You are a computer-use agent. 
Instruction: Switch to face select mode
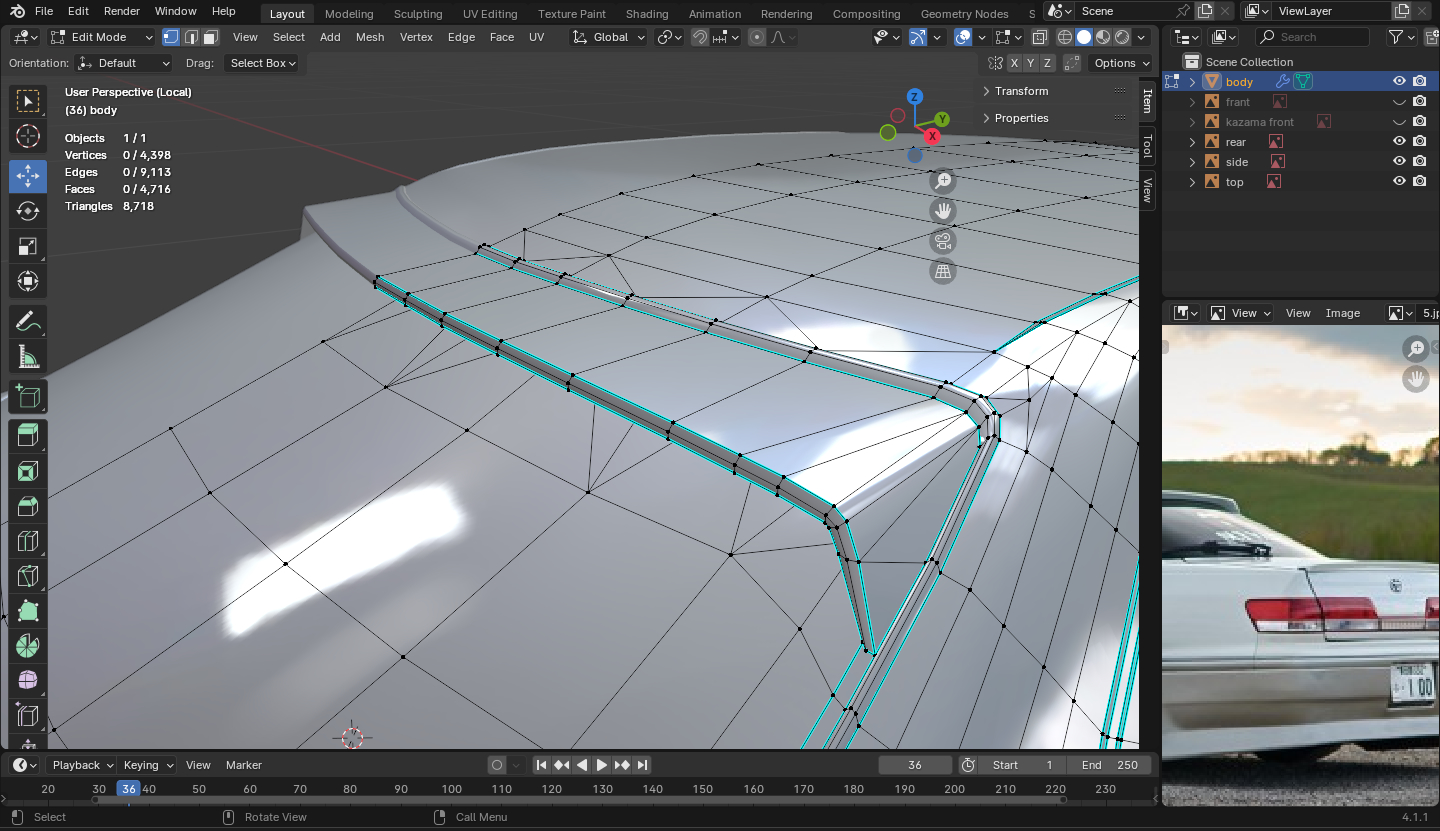pyautogui.click(x=210, y=37)
